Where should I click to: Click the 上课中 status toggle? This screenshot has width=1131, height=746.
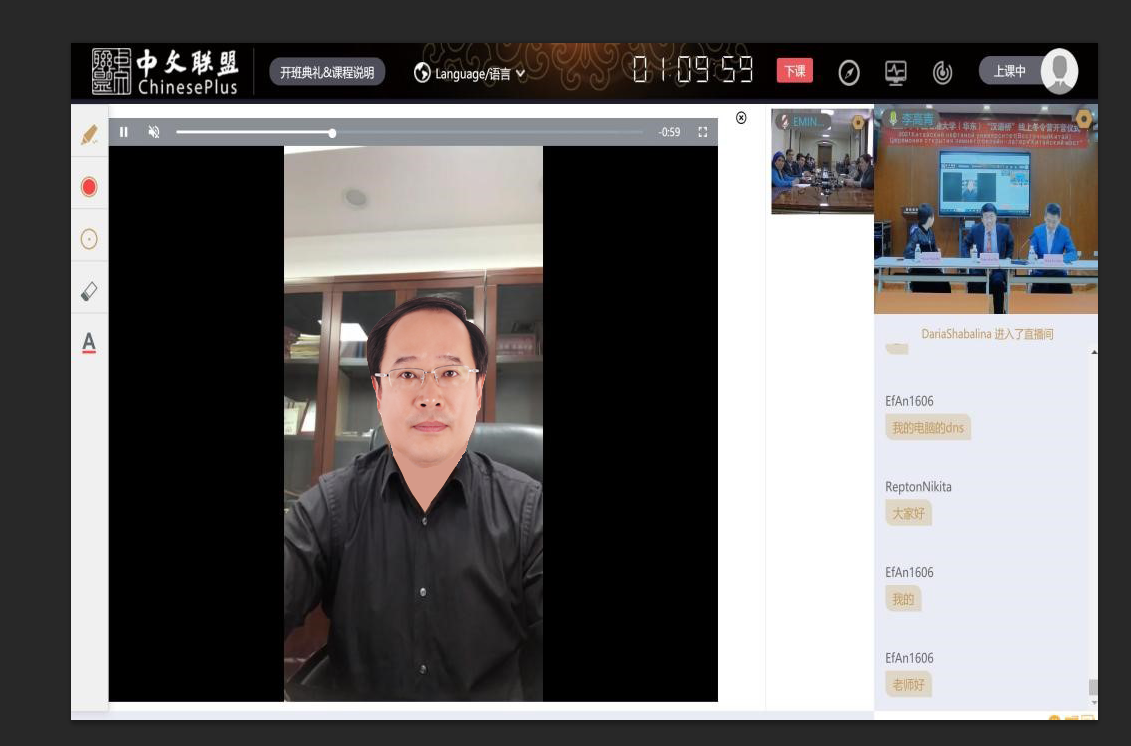(x=1010, y=71)
